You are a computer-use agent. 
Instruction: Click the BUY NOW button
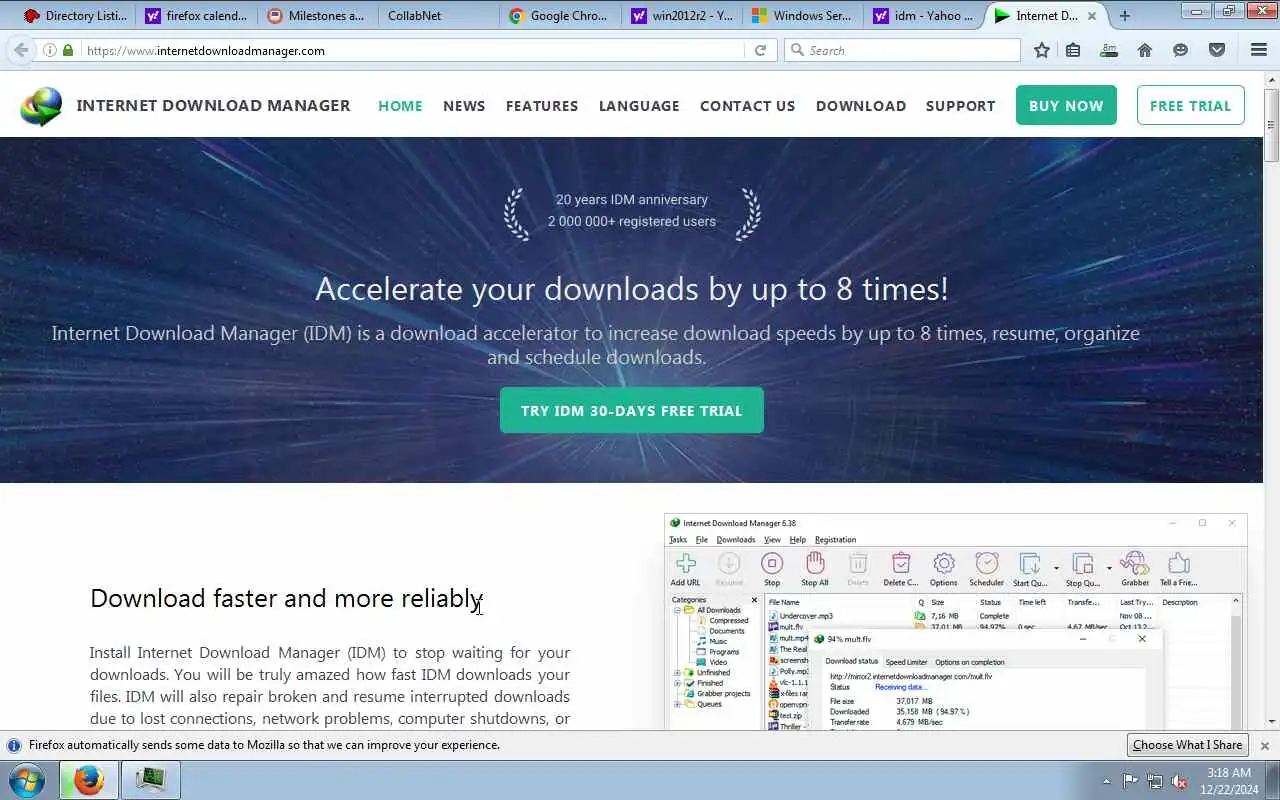(x=1066, y=105)
